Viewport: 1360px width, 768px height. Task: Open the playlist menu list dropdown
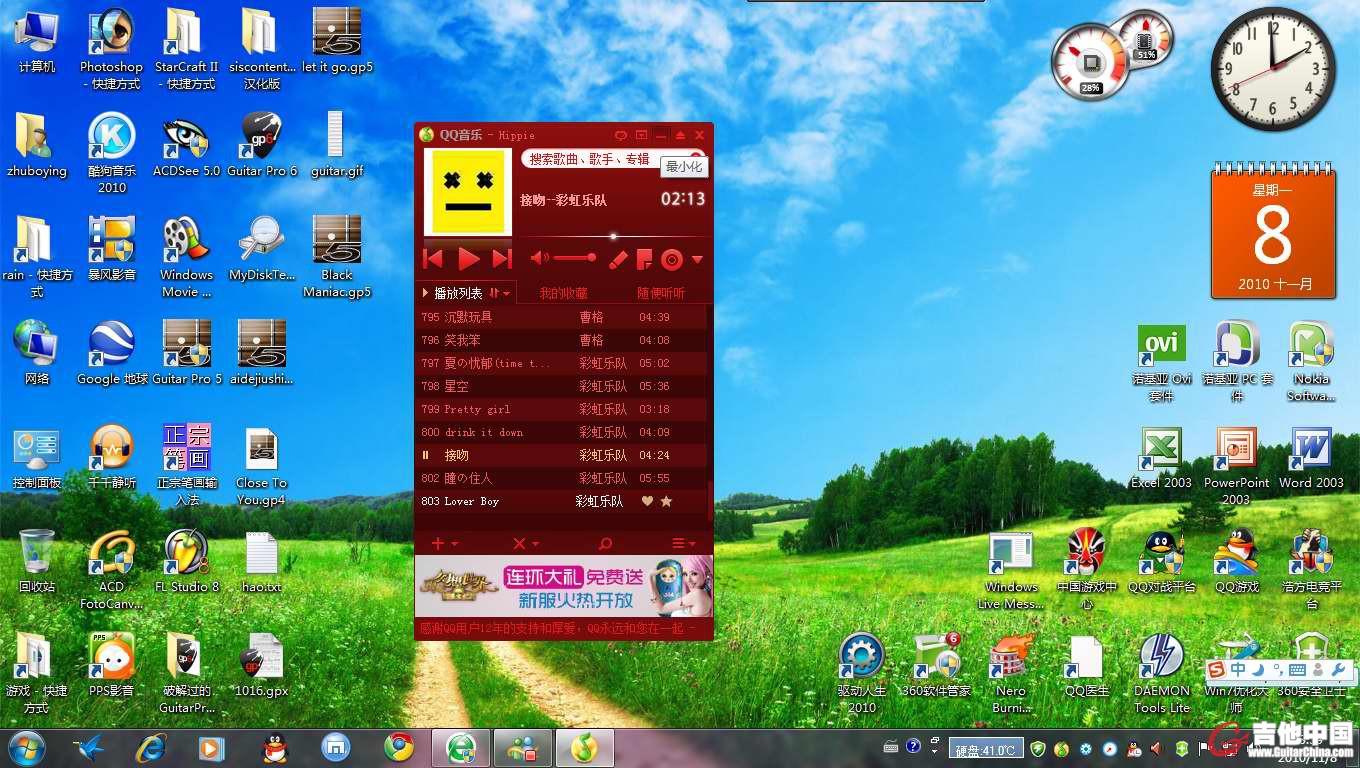[x=683, y=543]
